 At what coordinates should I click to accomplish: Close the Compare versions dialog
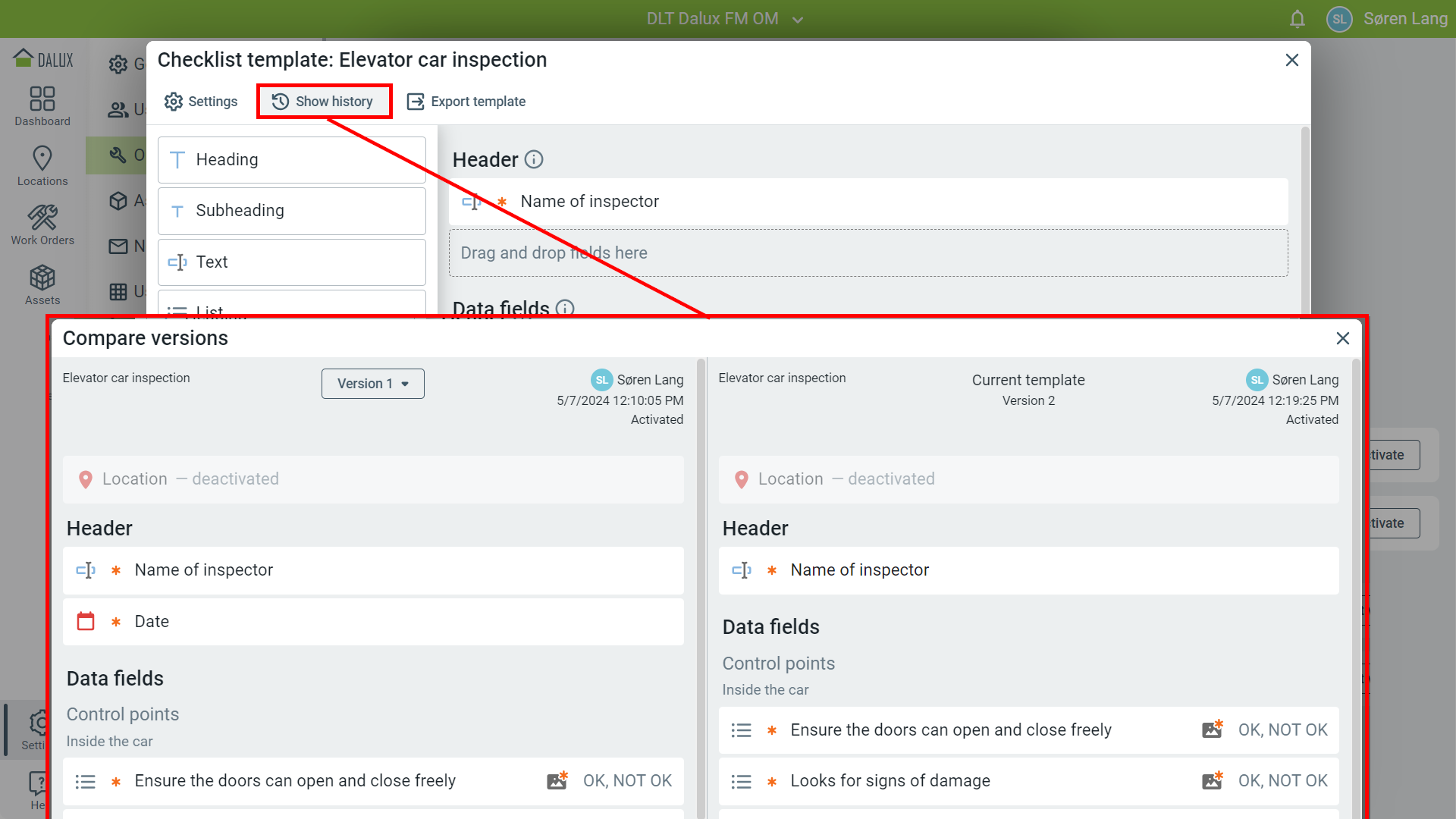[x=1342, y=338]
